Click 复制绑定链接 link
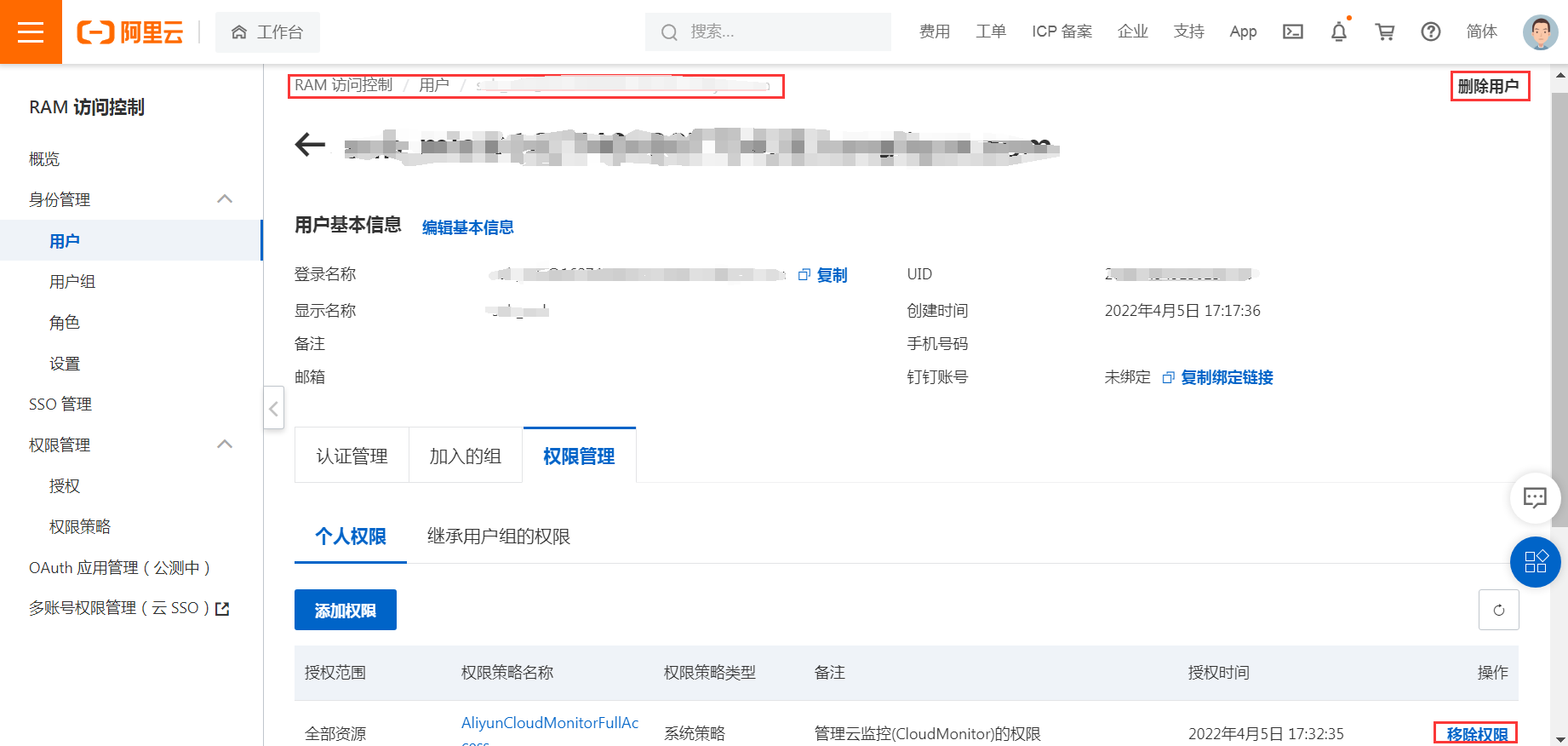The image size is (1568, 746). point(1227,377)
